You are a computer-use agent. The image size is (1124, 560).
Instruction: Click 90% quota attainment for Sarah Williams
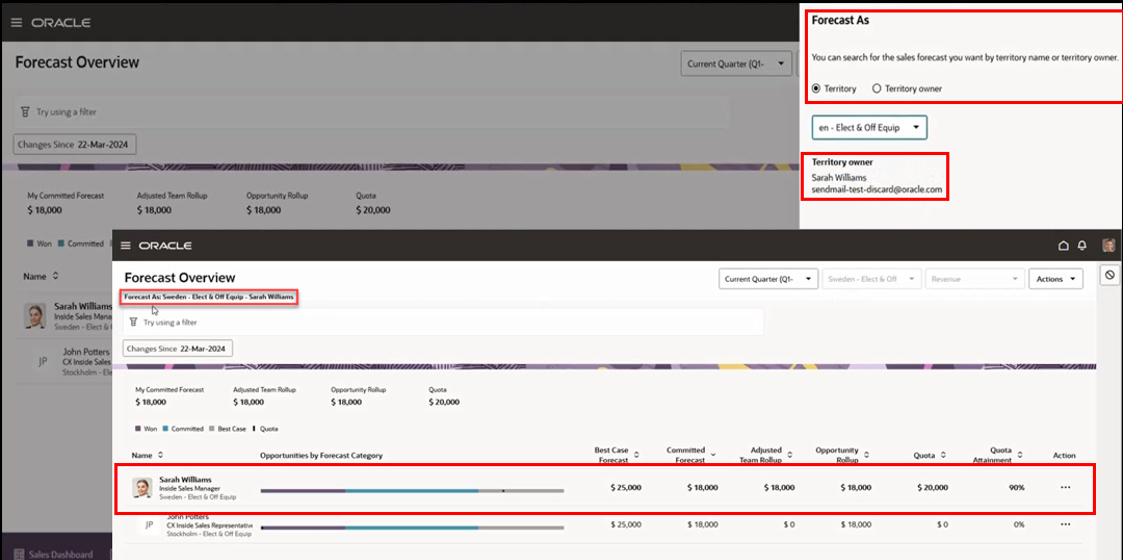click(x=1017, y=488)
